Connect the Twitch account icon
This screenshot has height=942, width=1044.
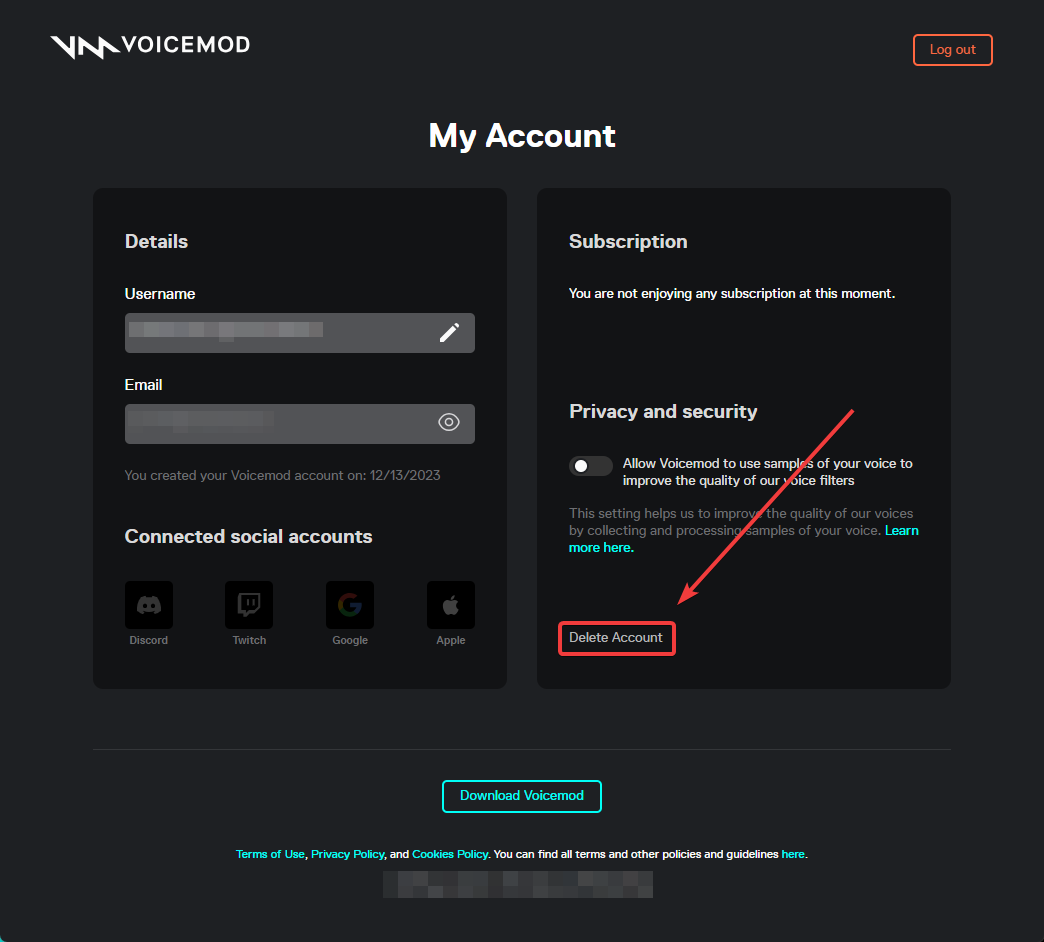[249, 604]
